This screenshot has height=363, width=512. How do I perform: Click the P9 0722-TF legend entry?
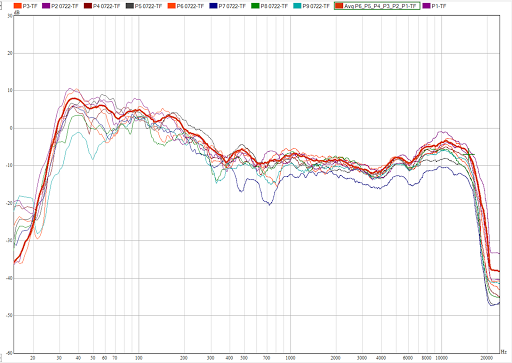[312, 6]
